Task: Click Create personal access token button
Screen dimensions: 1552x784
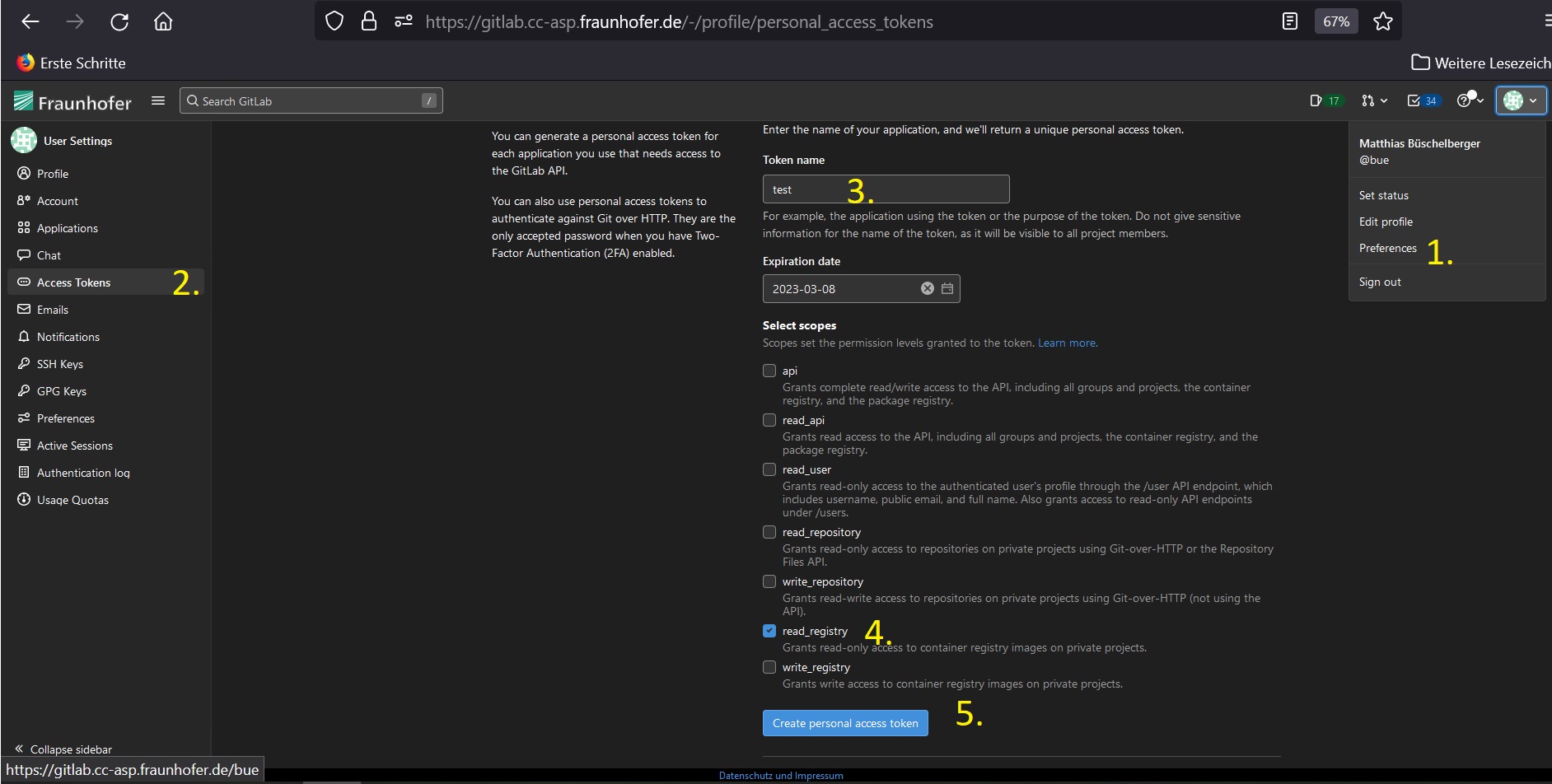Action: click(x=845, y=723)
